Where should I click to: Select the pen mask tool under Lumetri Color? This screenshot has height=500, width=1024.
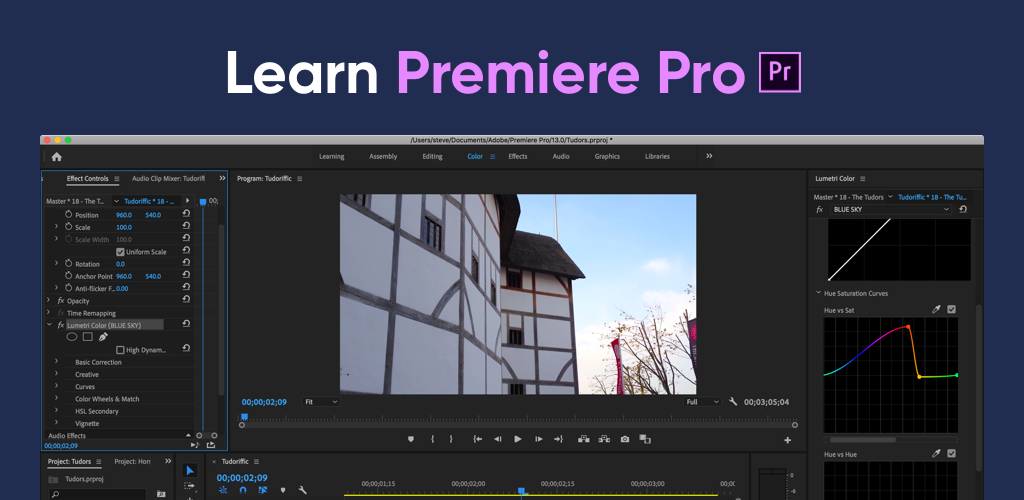(103, 337)
